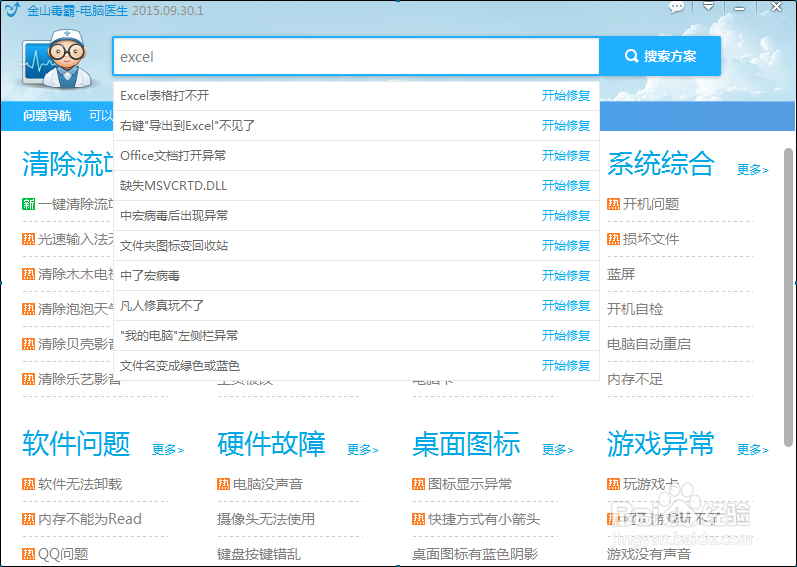
Task: Click the 搜索方案 search button
Action: pyautogui.click(x=660, y=56)
